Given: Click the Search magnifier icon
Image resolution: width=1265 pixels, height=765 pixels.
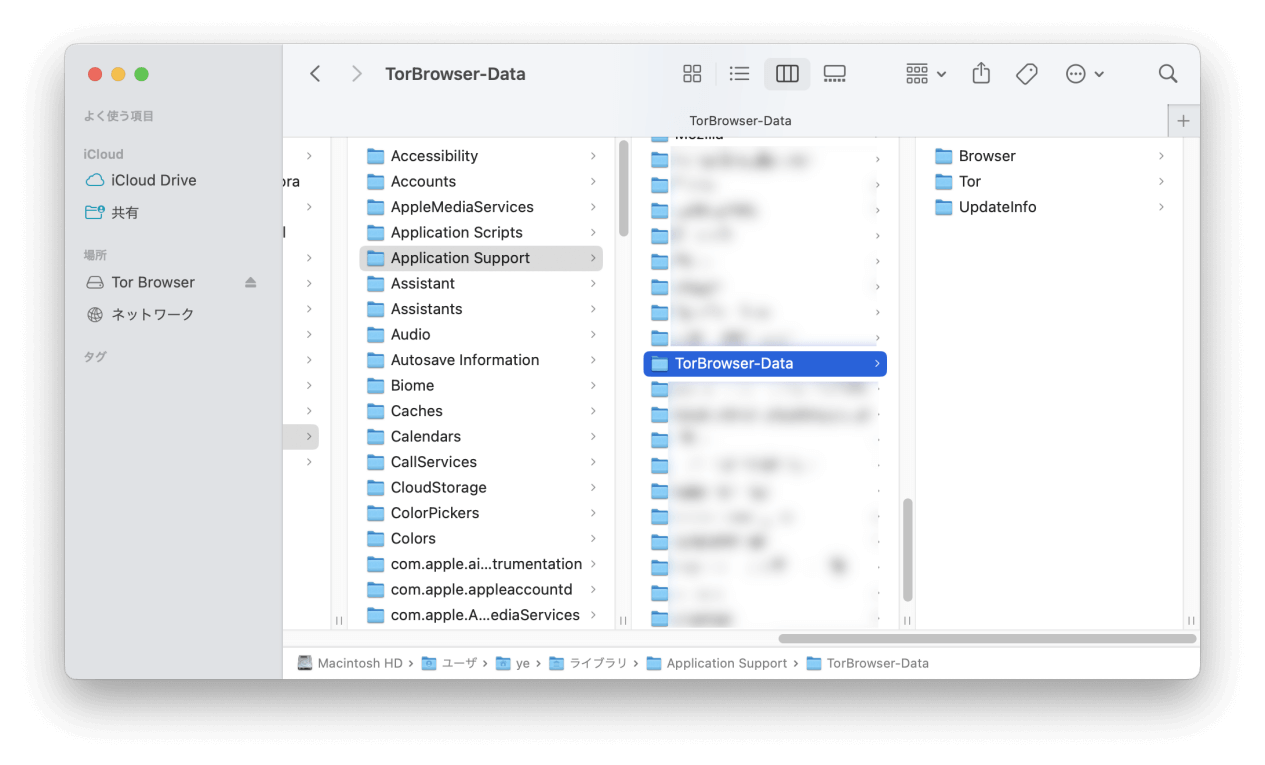Looking at the screenshot, I should tap(1167, 74).
